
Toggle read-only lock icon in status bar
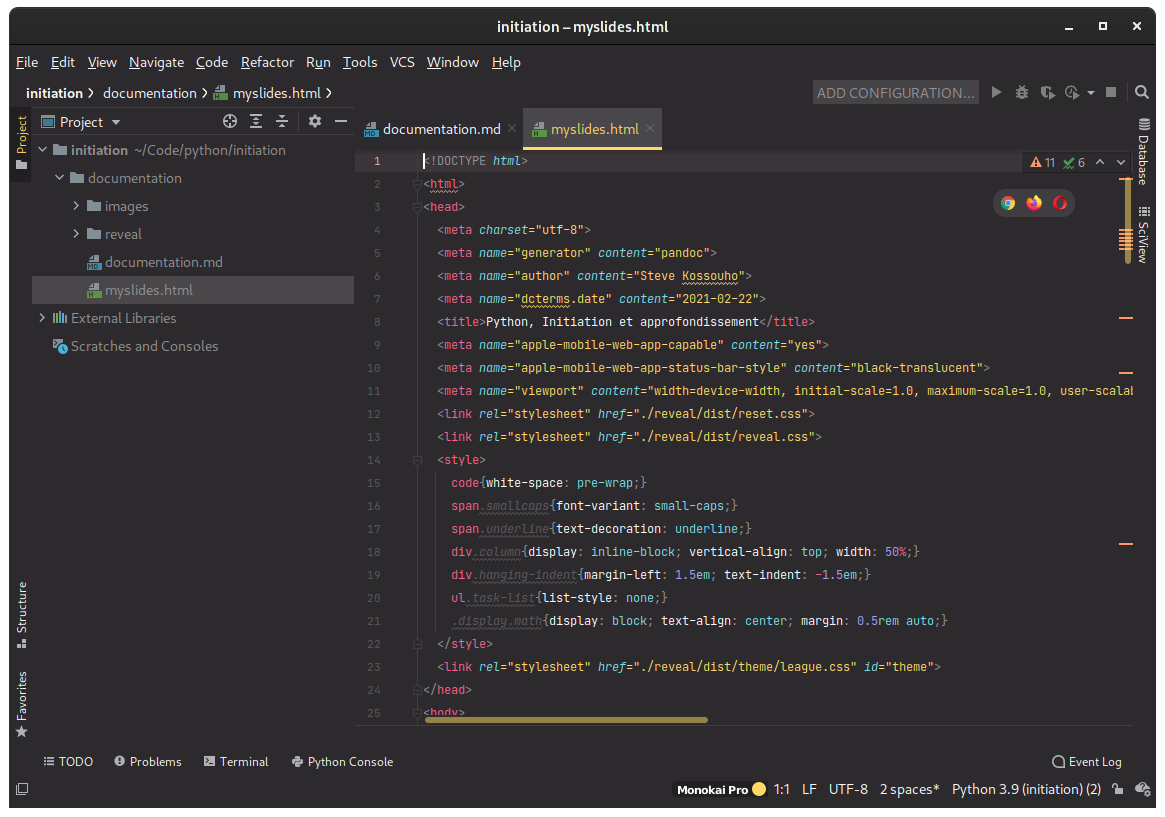pos(1118,789)
